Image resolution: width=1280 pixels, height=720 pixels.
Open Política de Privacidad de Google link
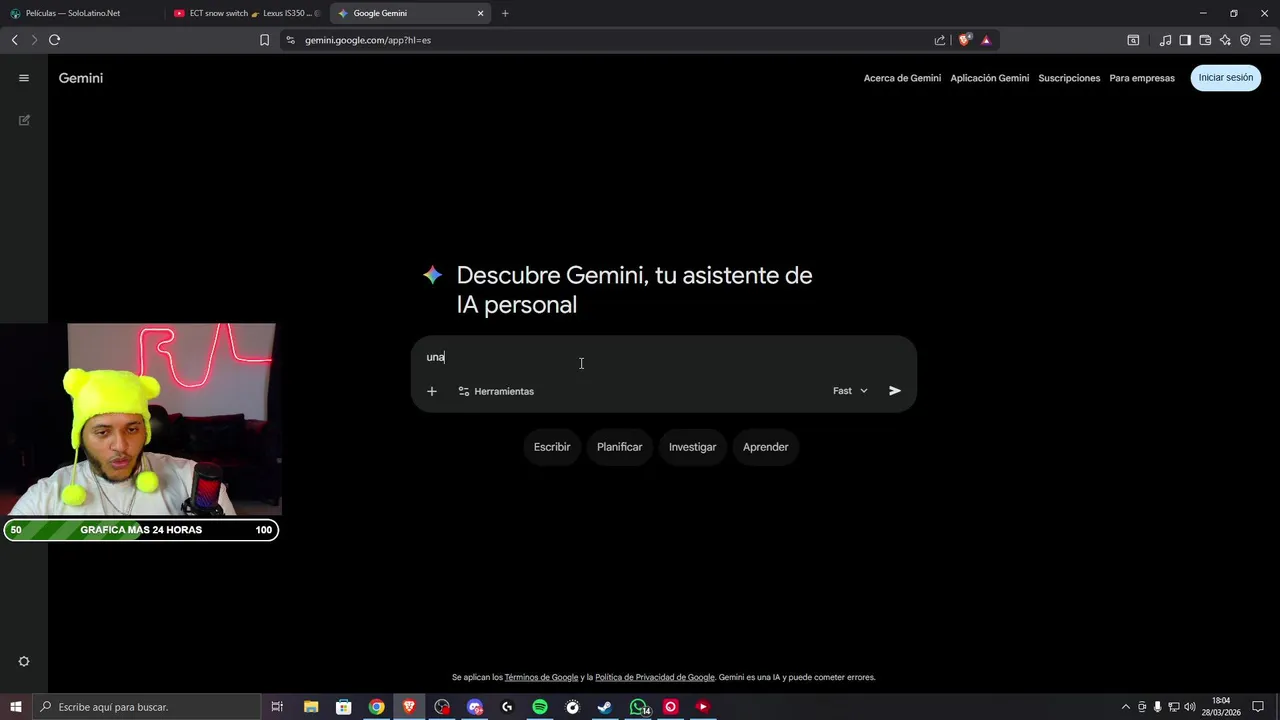pos(655,677)
